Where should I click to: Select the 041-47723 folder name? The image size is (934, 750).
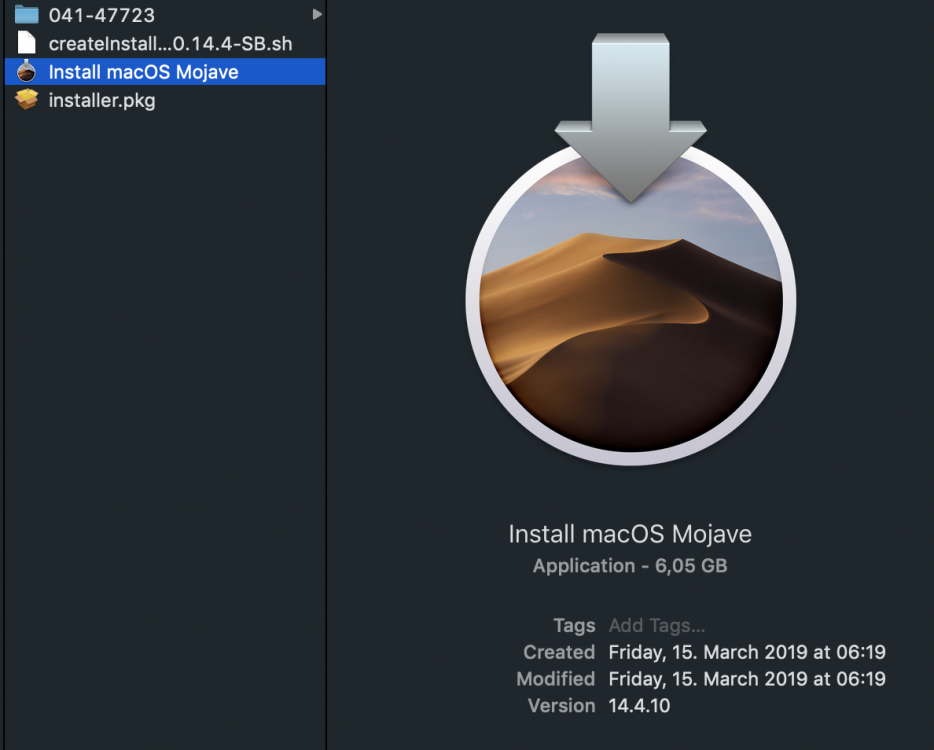pos(102,15)
